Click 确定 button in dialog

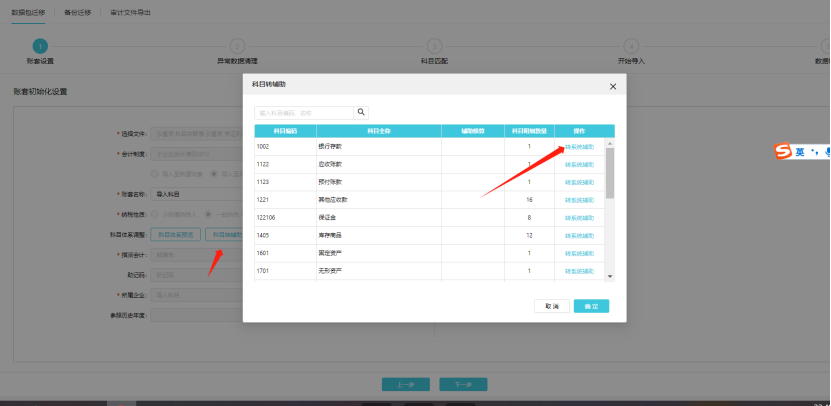[x=591, y=306]
